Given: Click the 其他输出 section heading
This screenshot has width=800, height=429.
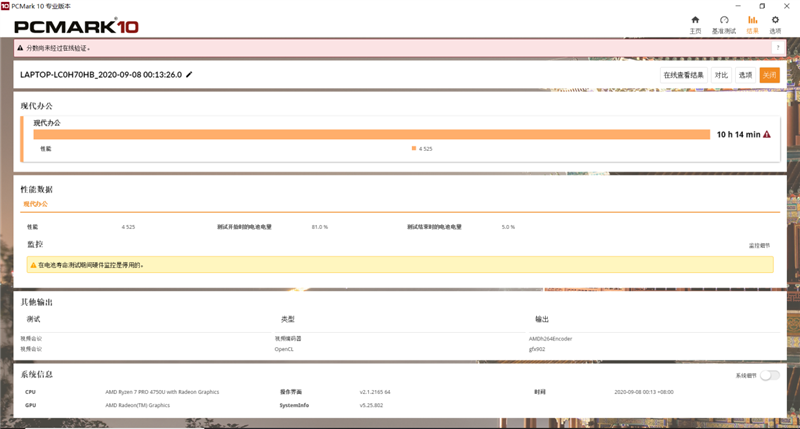Looking at the screenshot, I should [36, 302].
